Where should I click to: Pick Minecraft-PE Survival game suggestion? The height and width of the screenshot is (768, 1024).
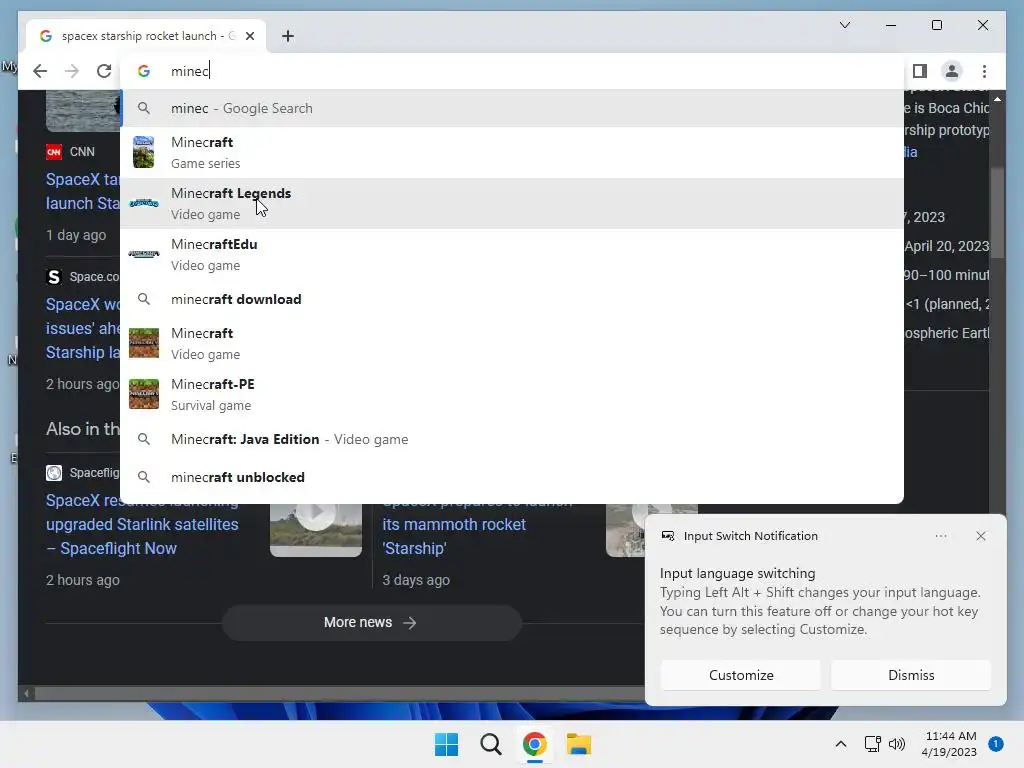point(513,394)
